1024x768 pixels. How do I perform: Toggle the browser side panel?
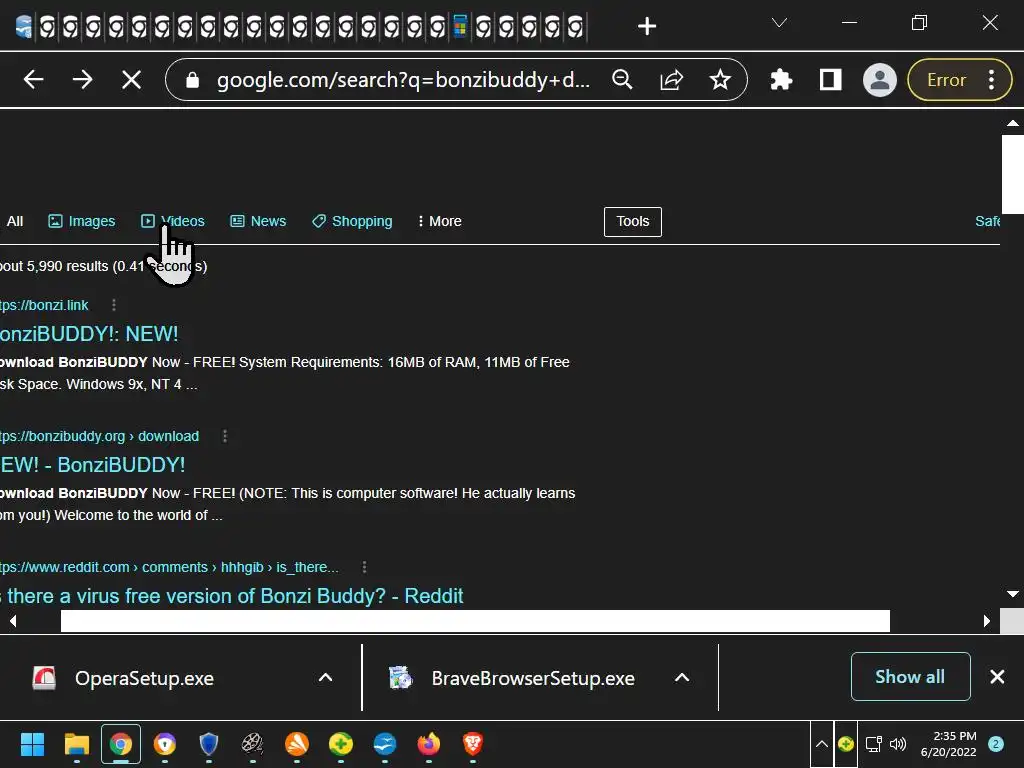(x=830, y=80)
